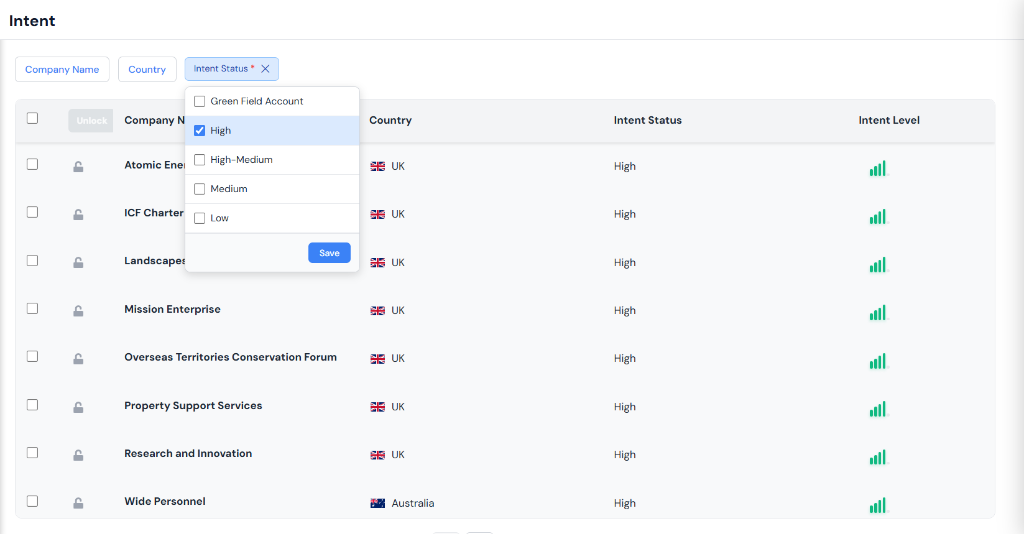The width and height of the screenshot is (1024, 534).
Task: Click the Intent page heading
Action: (32, 21)
